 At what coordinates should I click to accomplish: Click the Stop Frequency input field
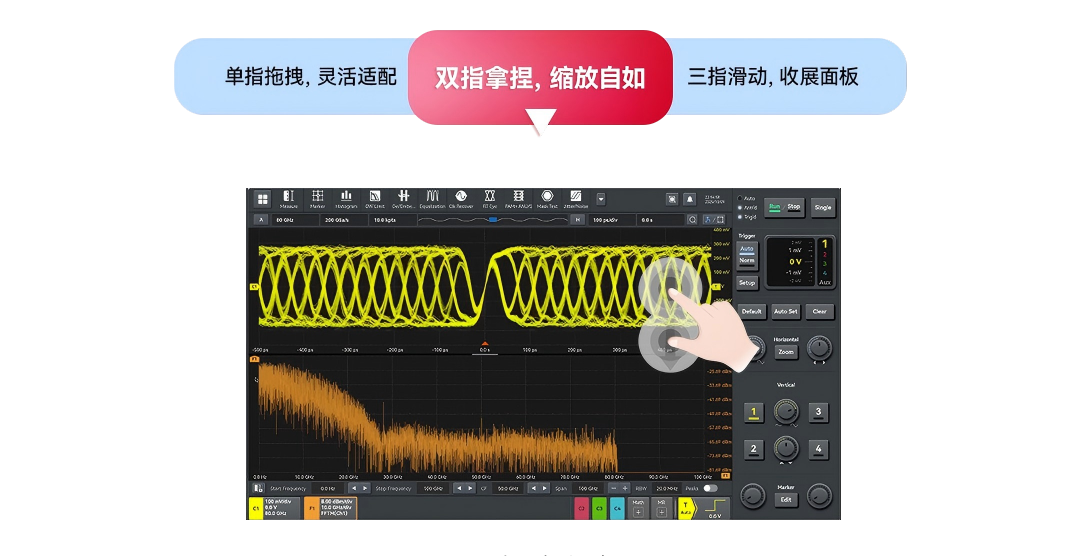click(x=432, y=488)
